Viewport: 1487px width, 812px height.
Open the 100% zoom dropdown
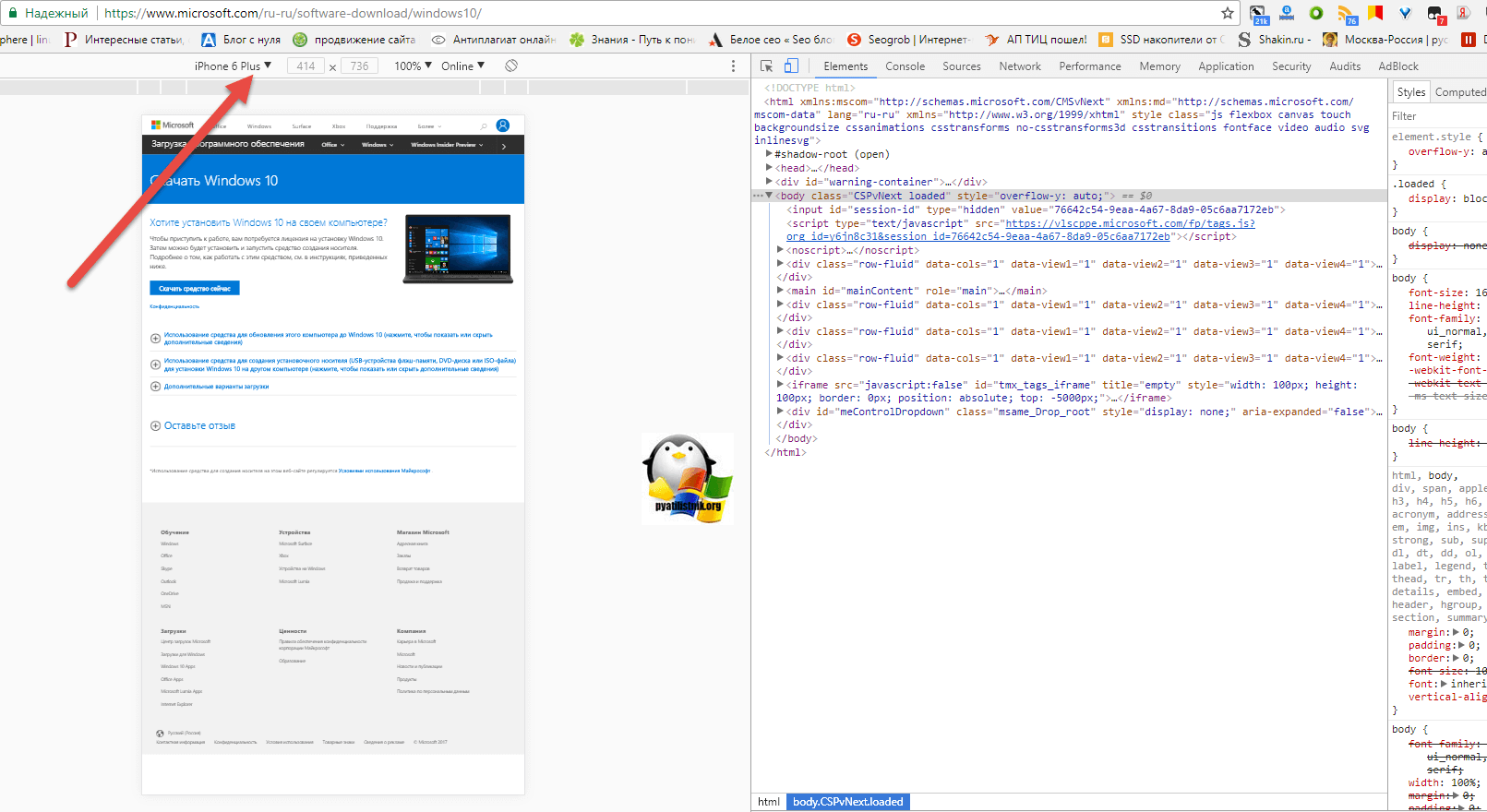pyautogui.click(x=413, y=66)
